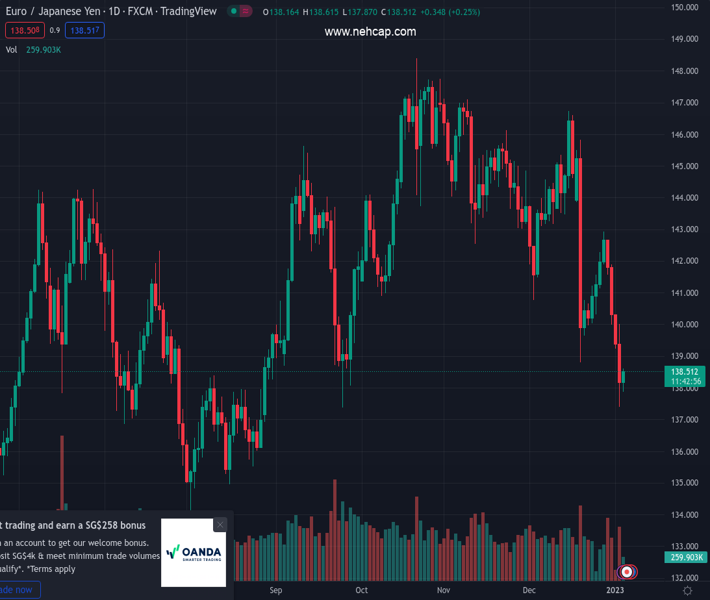Close the OANDA bonus advertisement

pyautogui.click(x=220, y=525)
